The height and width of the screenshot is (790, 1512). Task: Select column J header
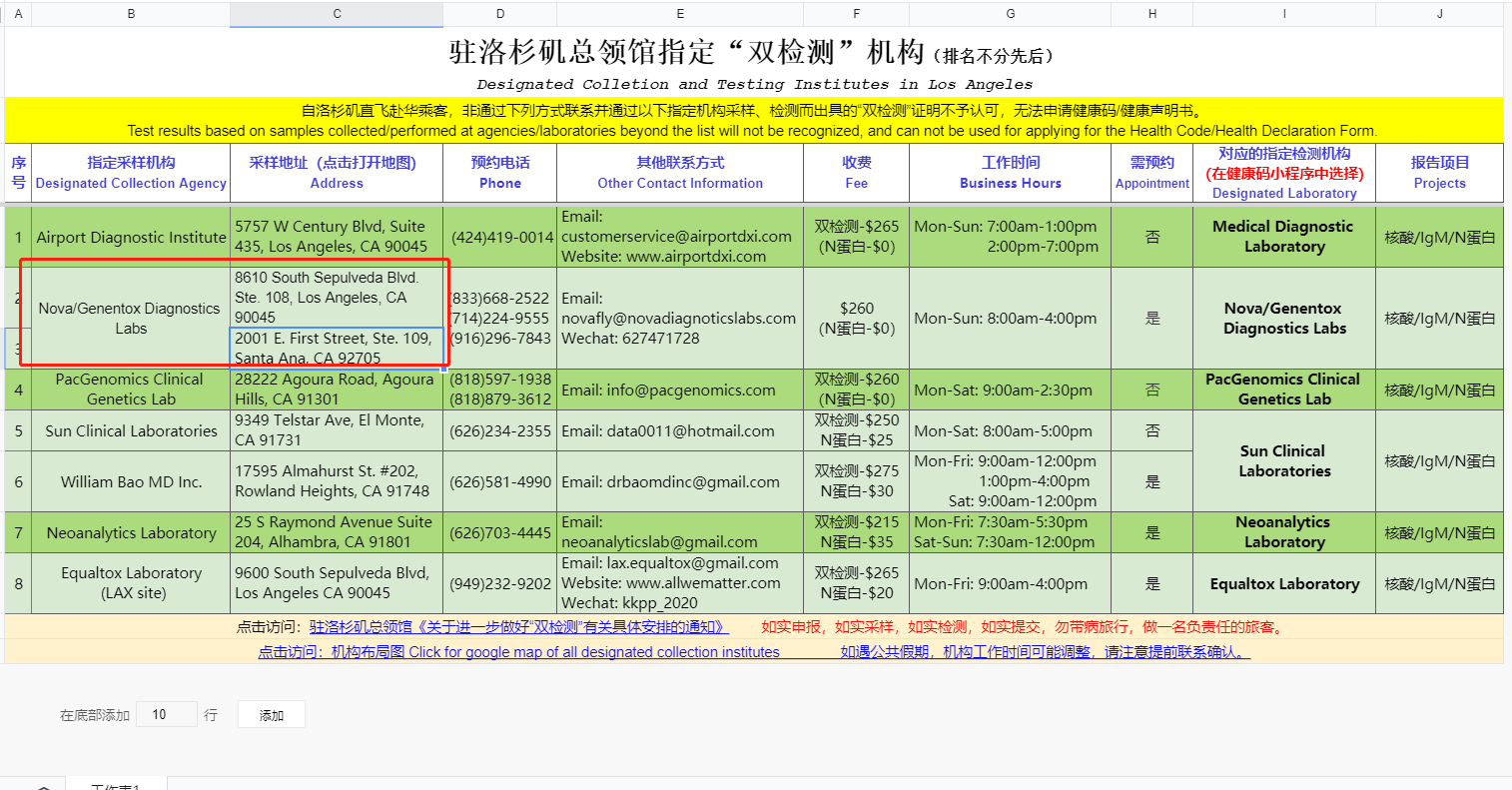1440,14
